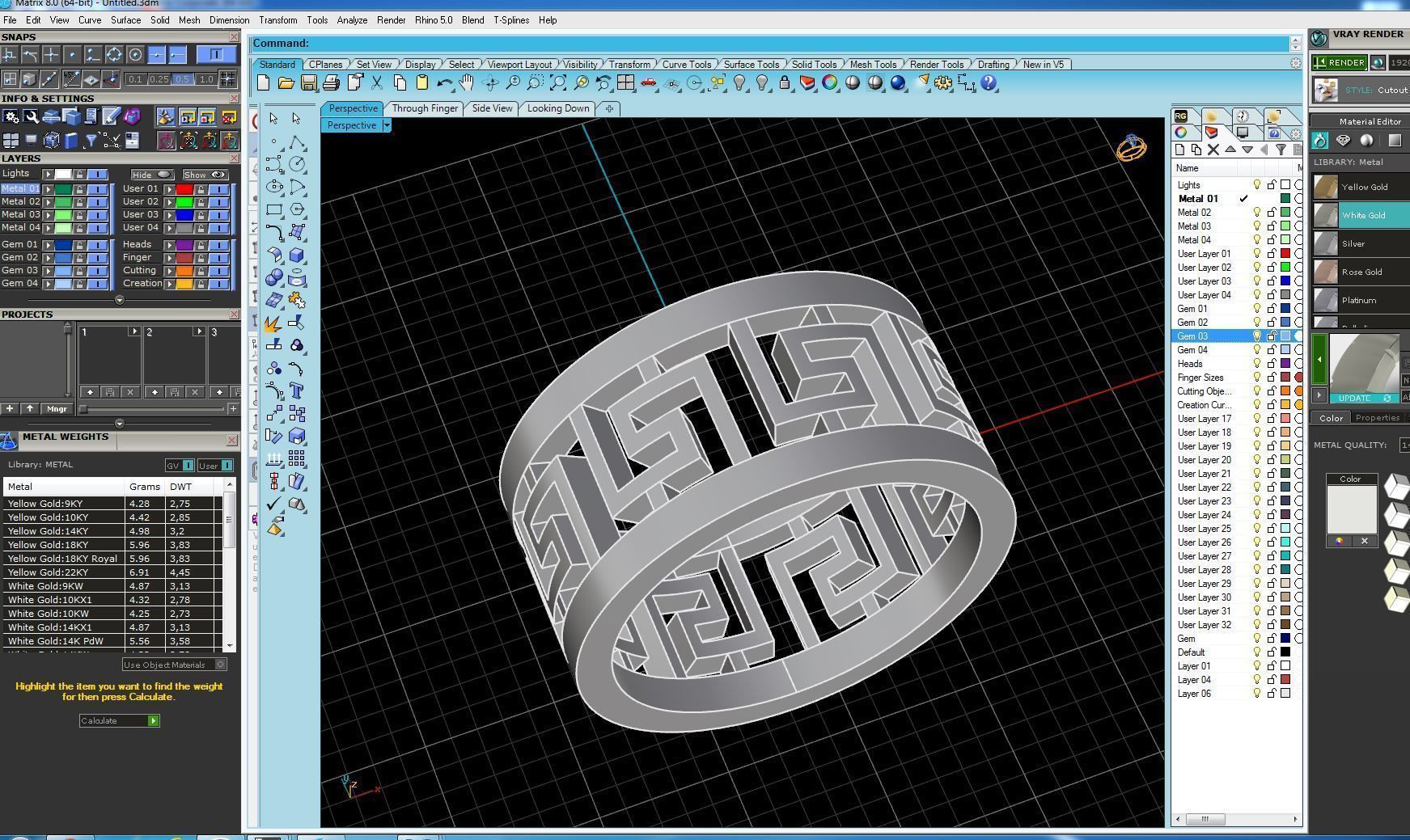This screenshot has width=1410, height=840.
Task: Click the V-Ray RENDER button
Action: pyautogui.click(x=1340, y=62)
